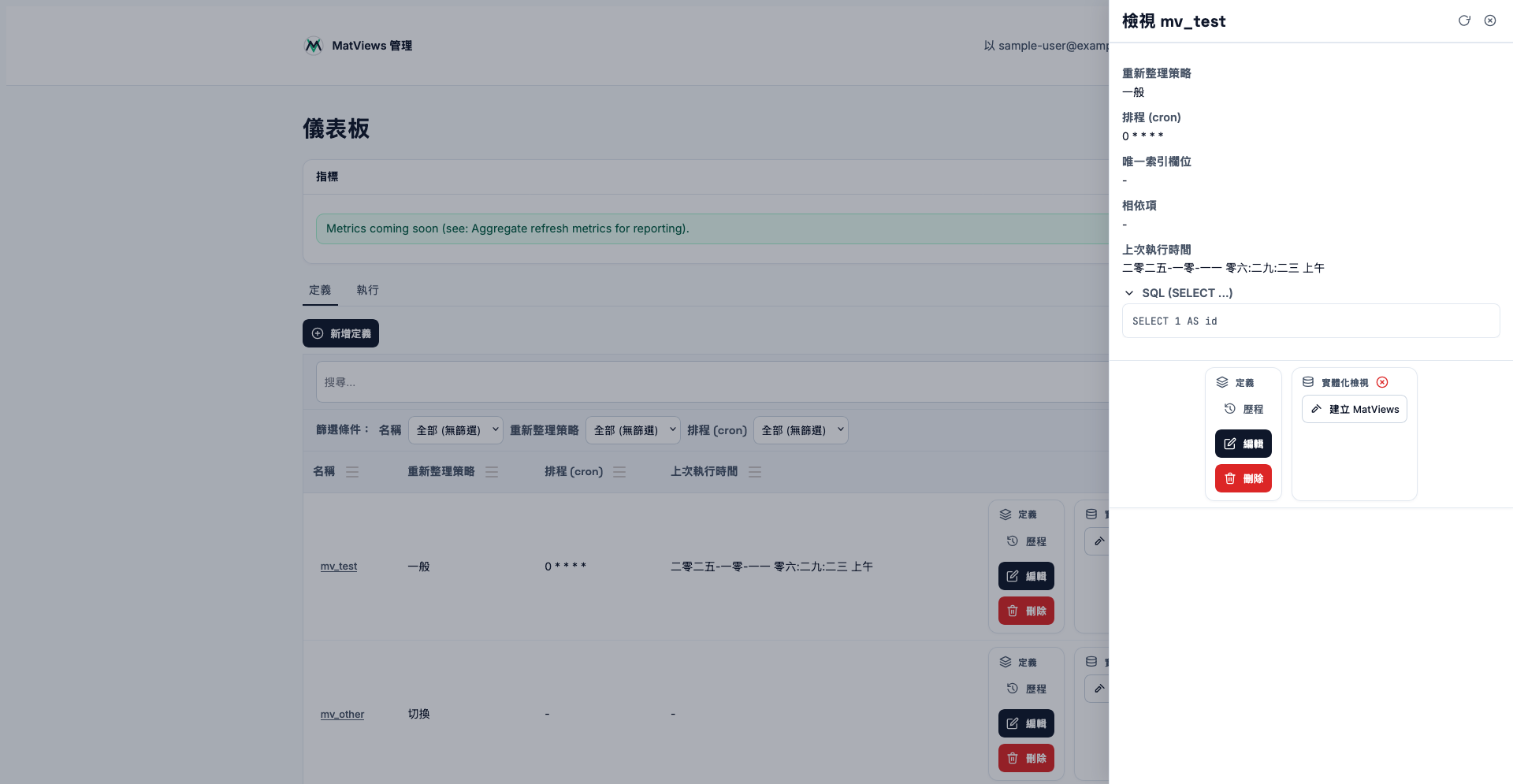Image resolution: width=1513 pixels, height=784 pixels.
Task: Open the 重新整理策略 filter dropdown
Action: tap(633, 430)
